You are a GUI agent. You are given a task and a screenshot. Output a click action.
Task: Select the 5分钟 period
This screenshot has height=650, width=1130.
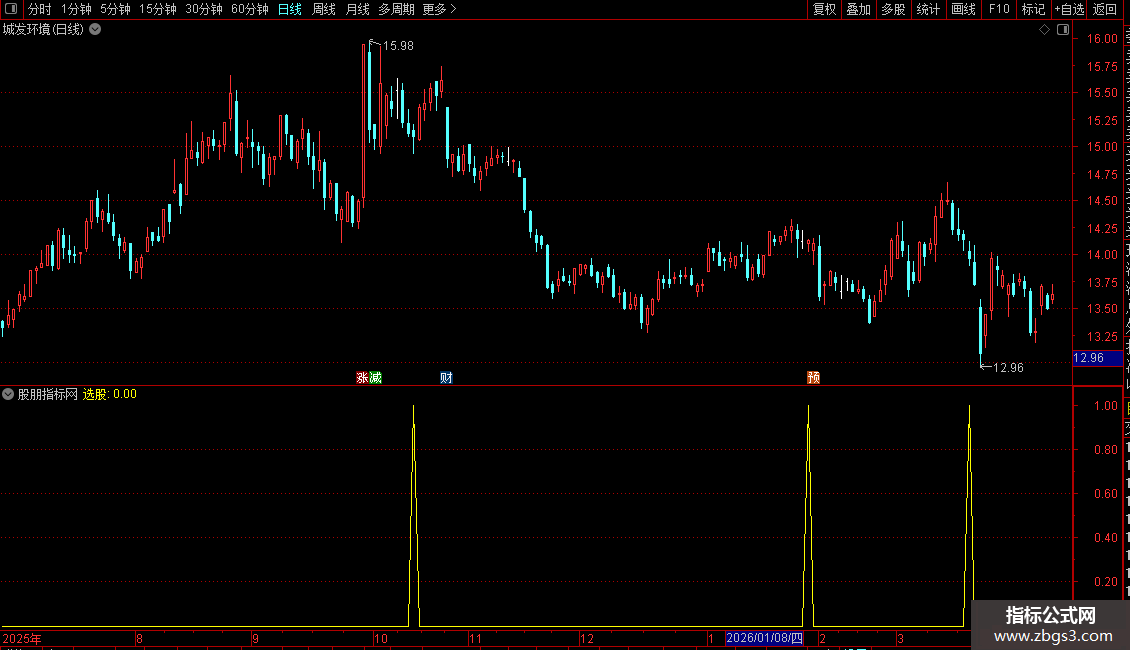pos(115,9)
